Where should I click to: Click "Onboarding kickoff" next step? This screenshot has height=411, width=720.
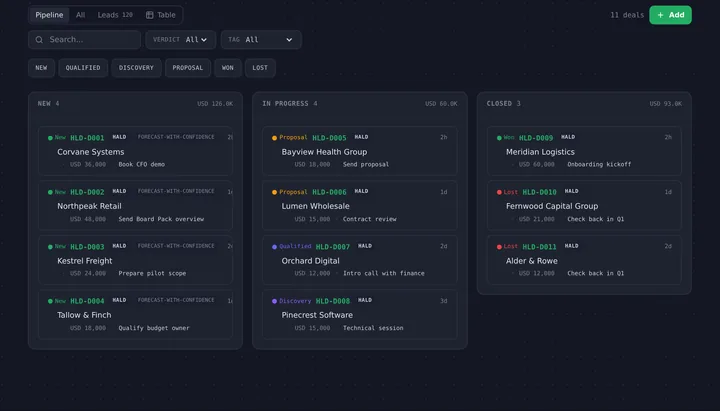click(x=599, y=164)
